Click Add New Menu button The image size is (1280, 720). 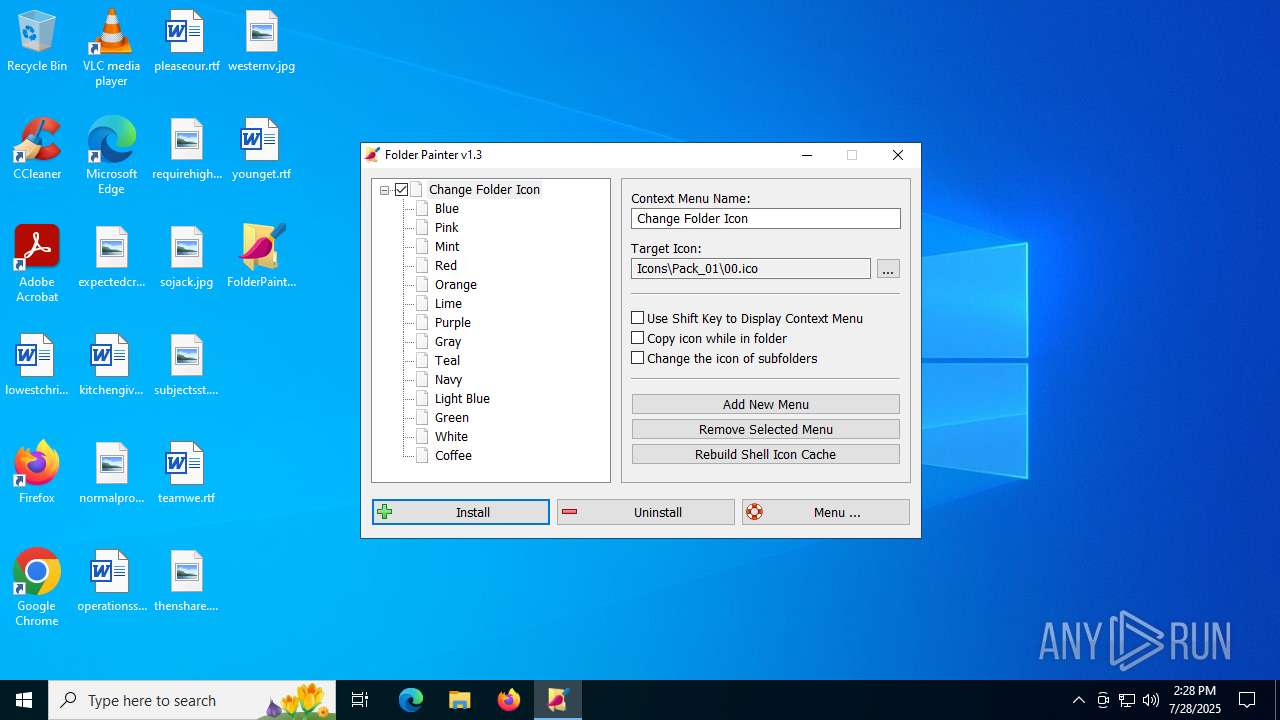coord(766,404)
